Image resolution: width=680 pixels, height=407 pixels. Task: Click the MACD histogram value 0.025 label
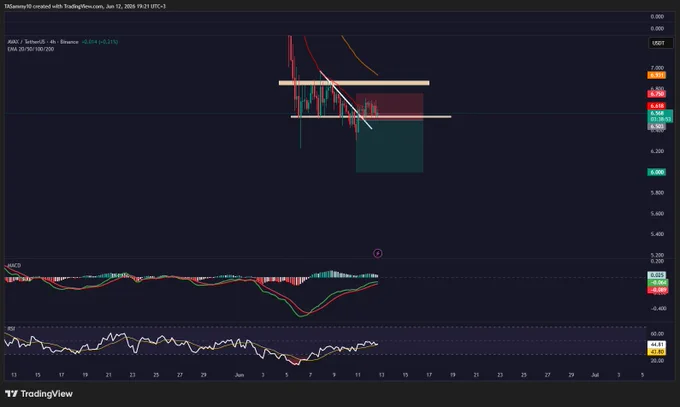[657, 275]
